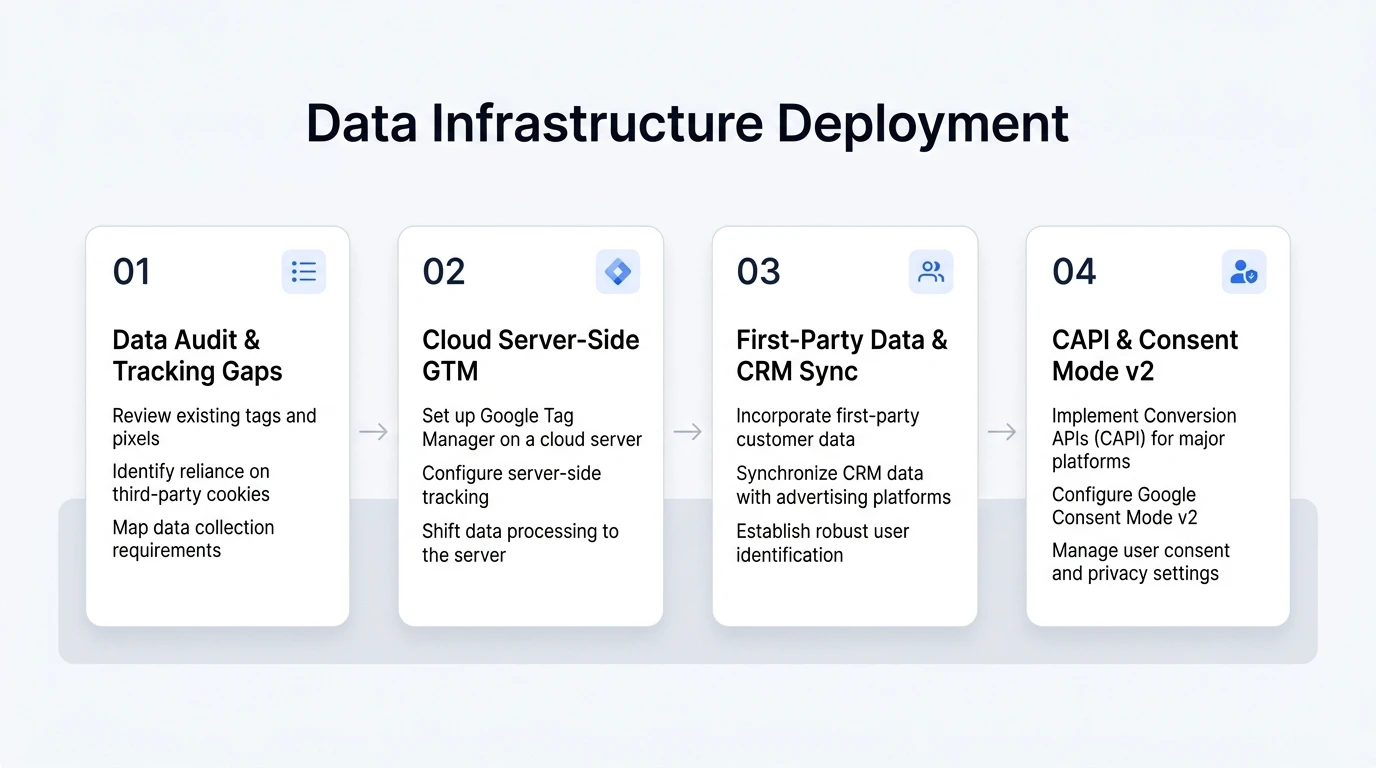Select the 'Cloud Server-Side GTM' heading
The height and width of the screenshot is (768, 1376).
point(530,356)
